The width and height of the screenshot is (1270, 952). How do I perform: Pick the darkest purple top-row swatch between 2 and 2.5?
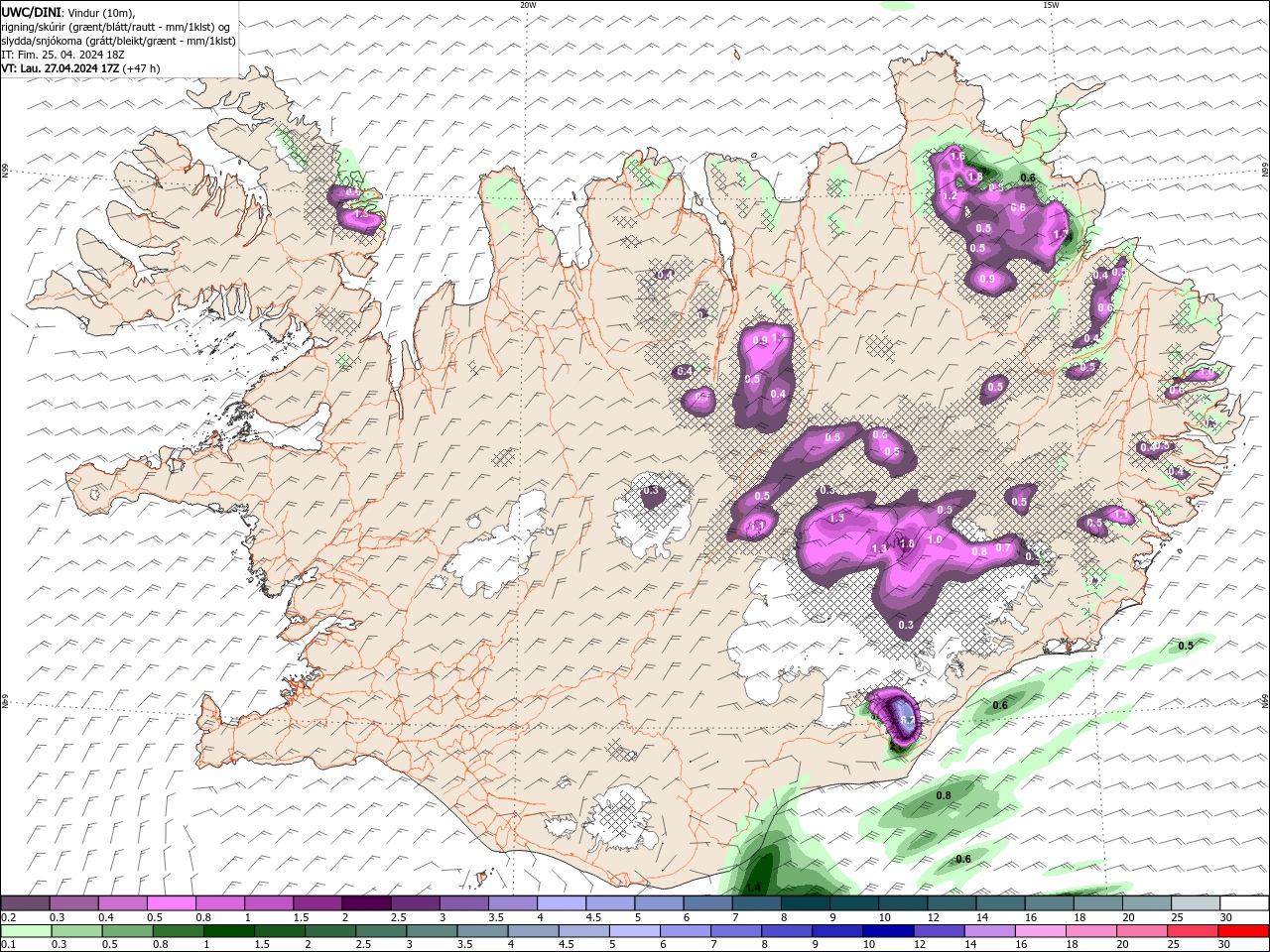click(366, 902)
